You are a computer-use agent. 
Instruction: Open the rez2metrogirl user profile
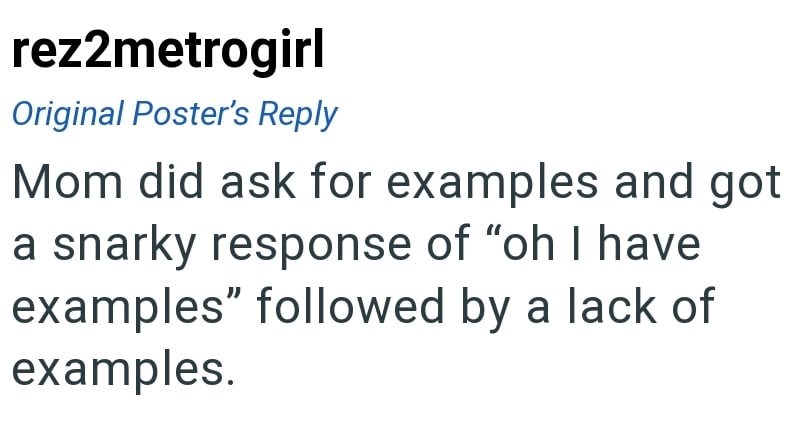point(168,51)
